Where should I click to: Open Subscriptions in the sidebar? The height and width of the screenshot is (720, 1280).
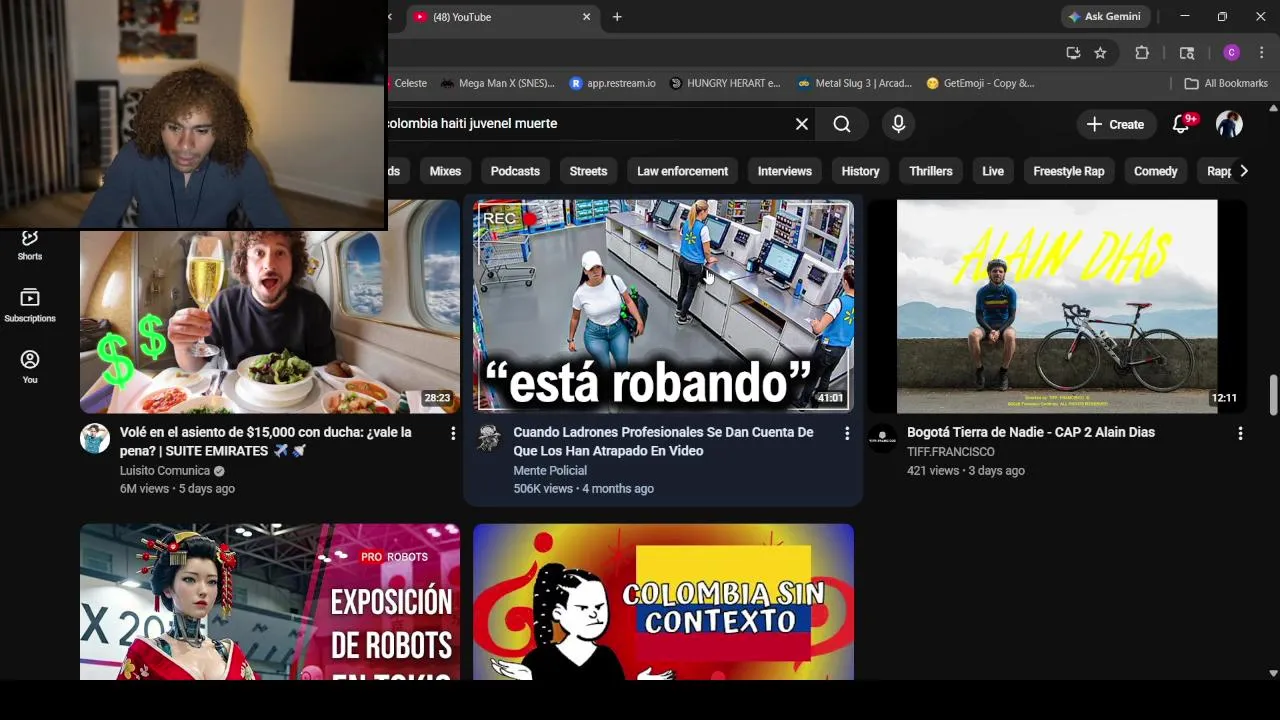tap(30, 306)
